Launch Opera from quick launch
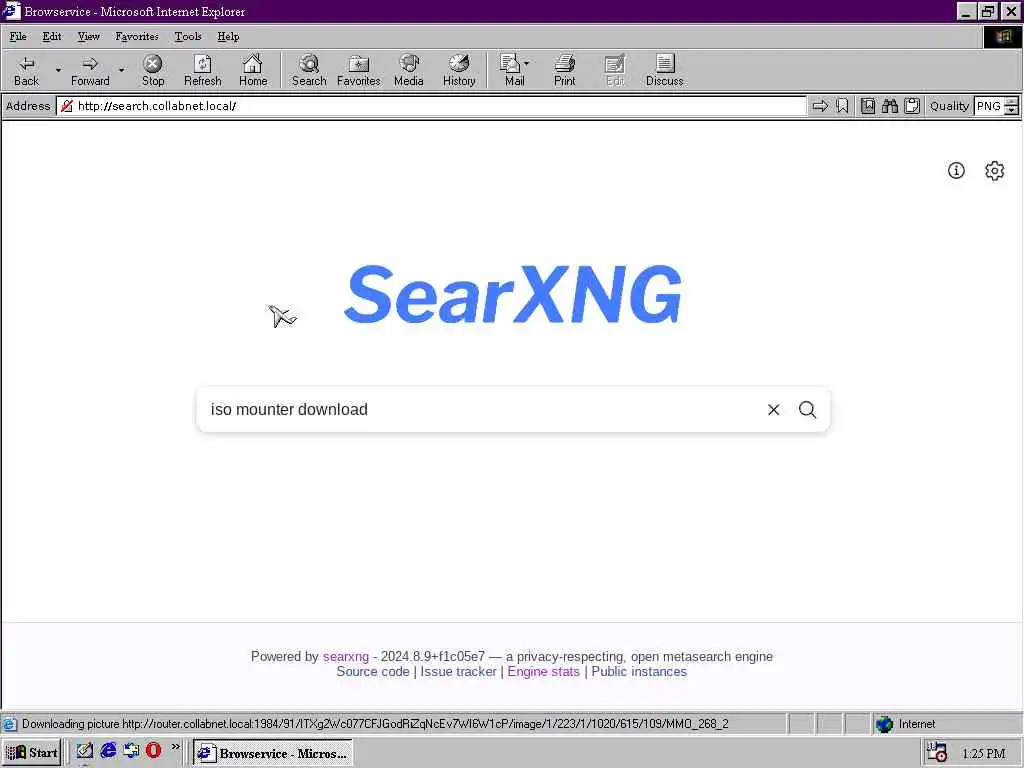This screenshot has height=768, width=1024. [x=153, y=750]
